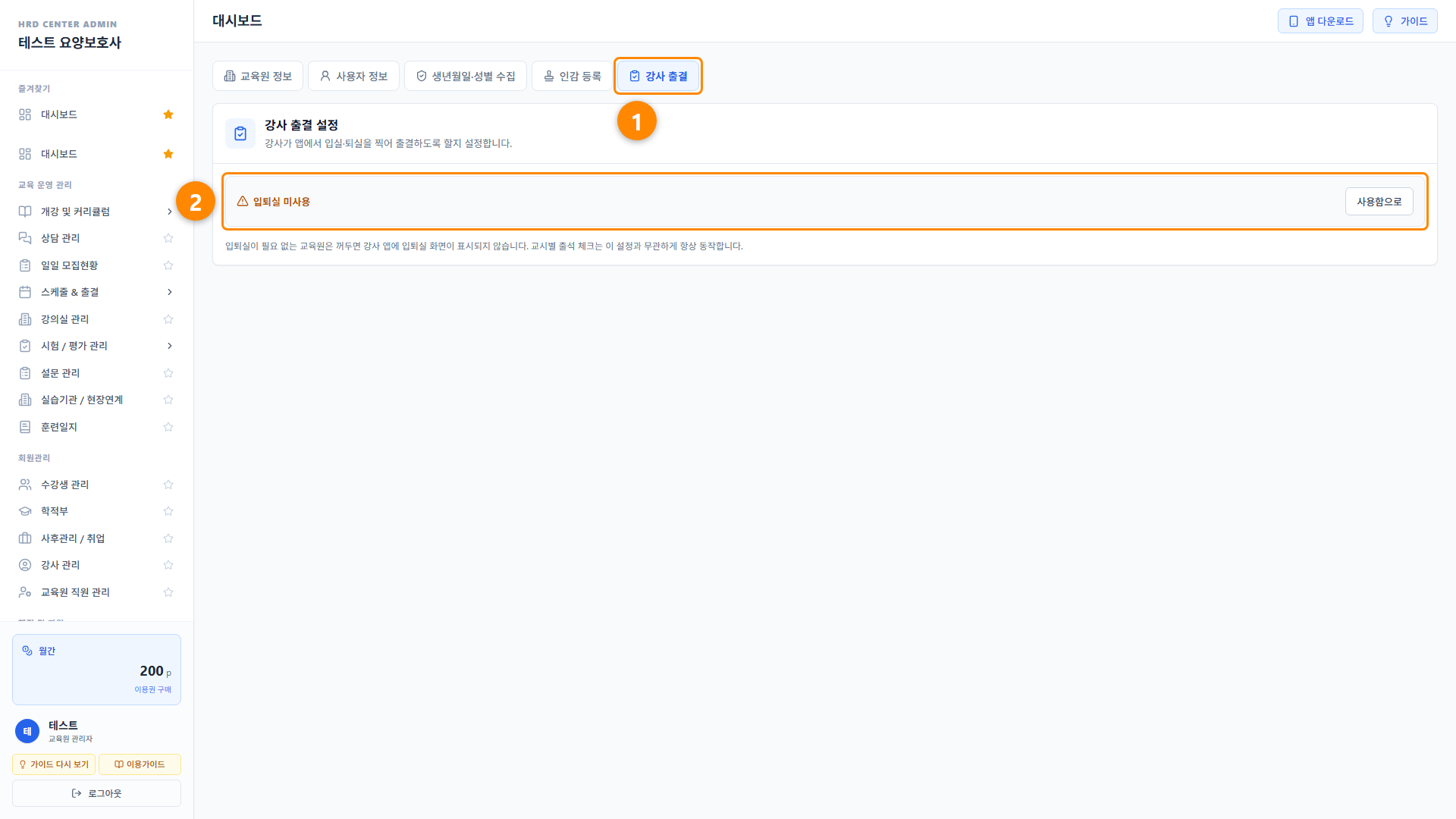Switch to the 사용자 정보 tab
Image resolution: width=1456 pixels, height=819 pixels.
coord(353,76)
